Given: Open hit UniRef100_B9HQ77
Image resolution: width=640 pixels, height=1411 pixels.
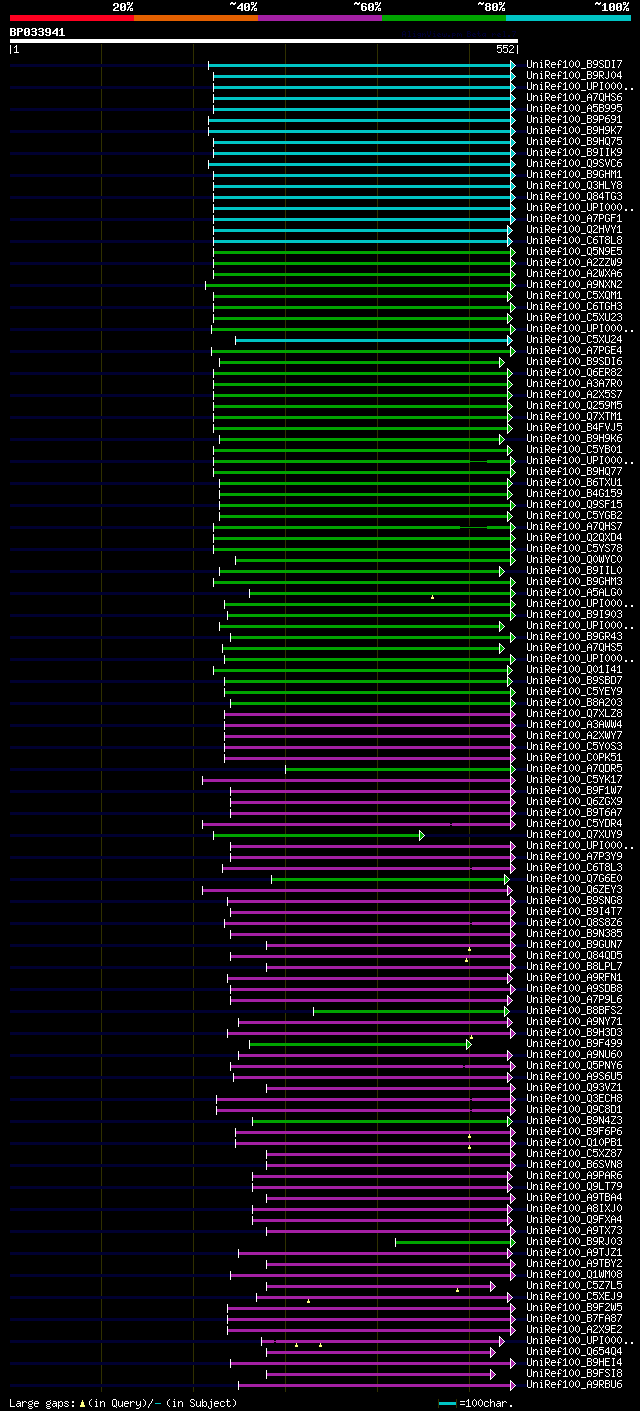Looking at the screenshot, I should coord(574,471).
